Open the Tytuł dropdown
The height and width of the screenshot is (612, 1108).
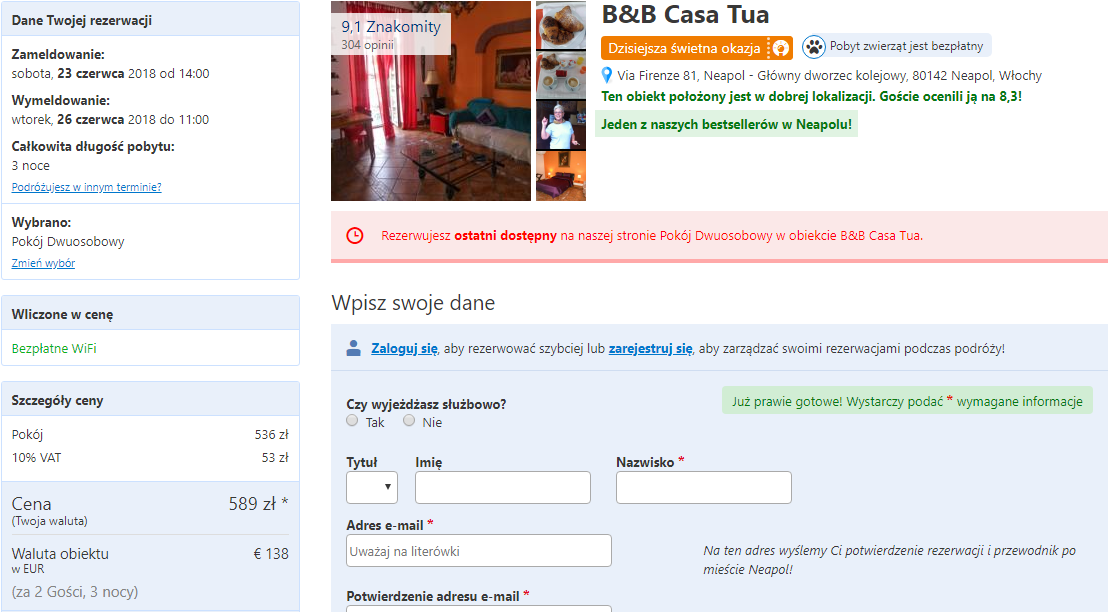click(x=372, y=487)
